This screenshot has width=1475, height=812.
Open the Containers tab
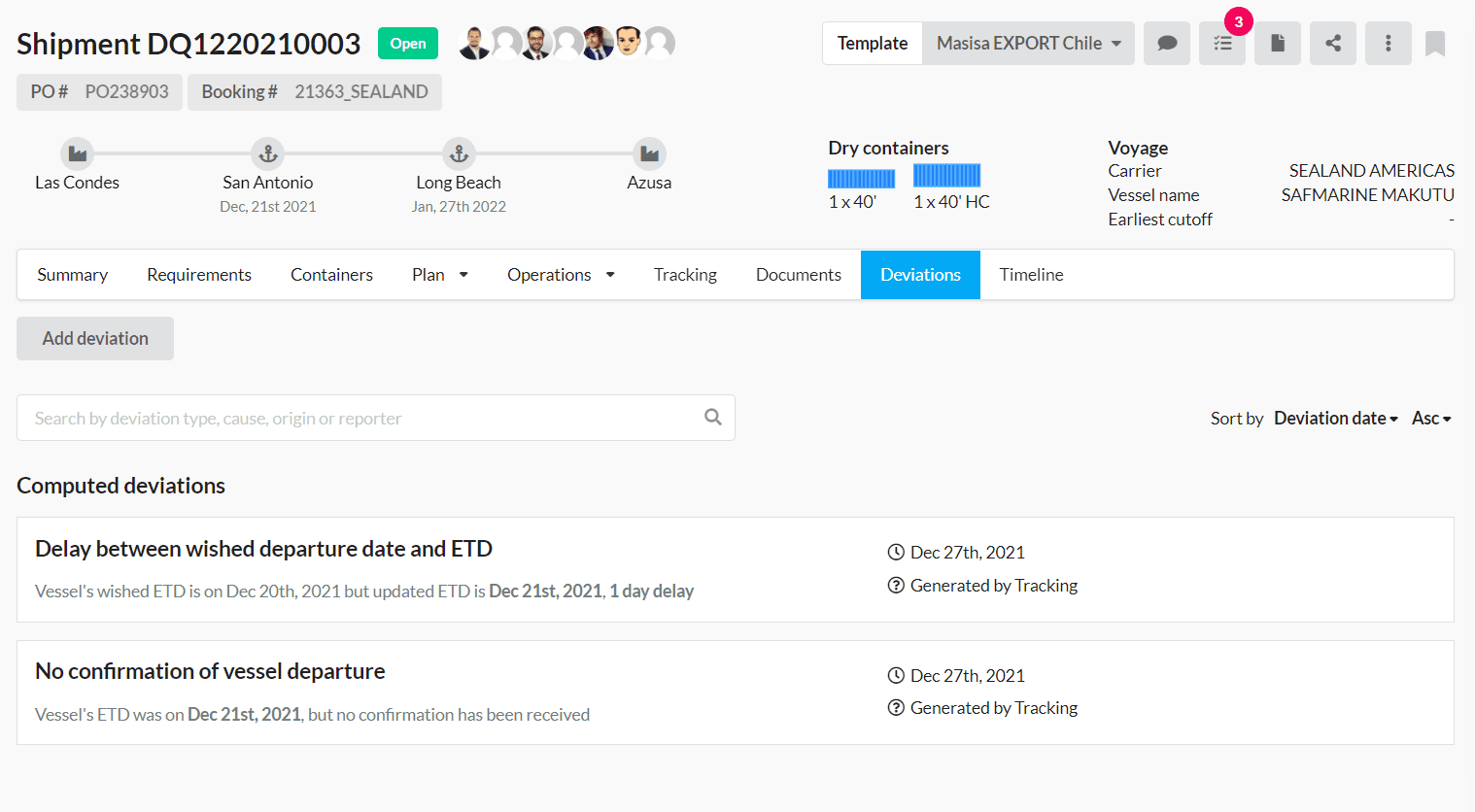click(331, 275)
